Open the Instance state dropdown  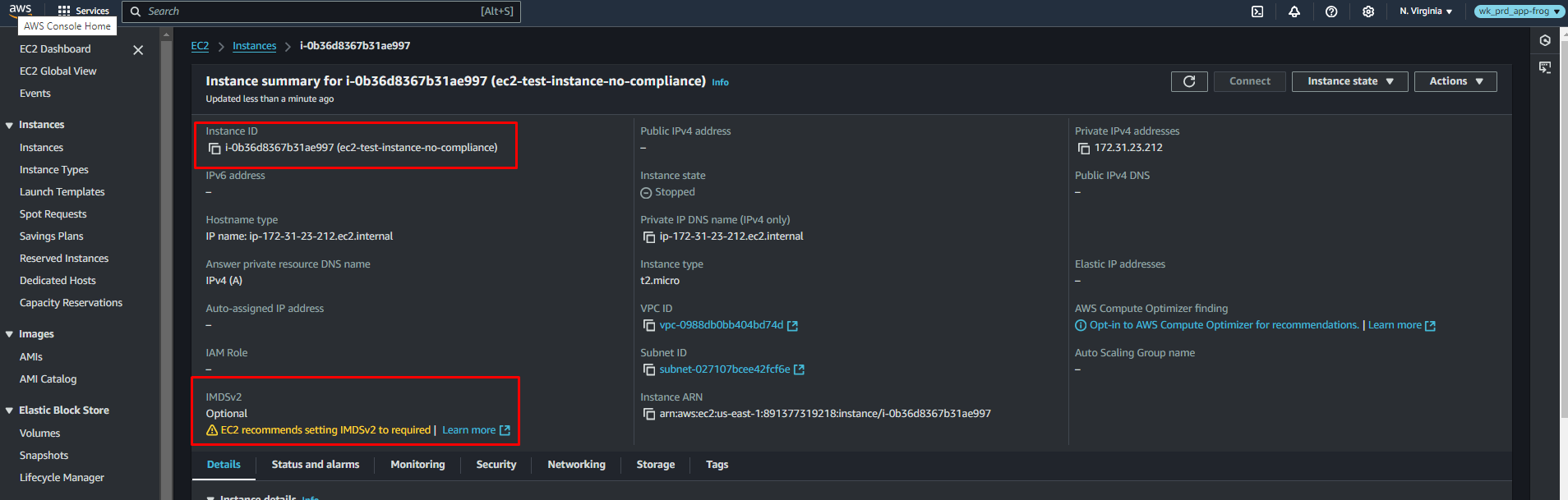[x=1349, y=81]
